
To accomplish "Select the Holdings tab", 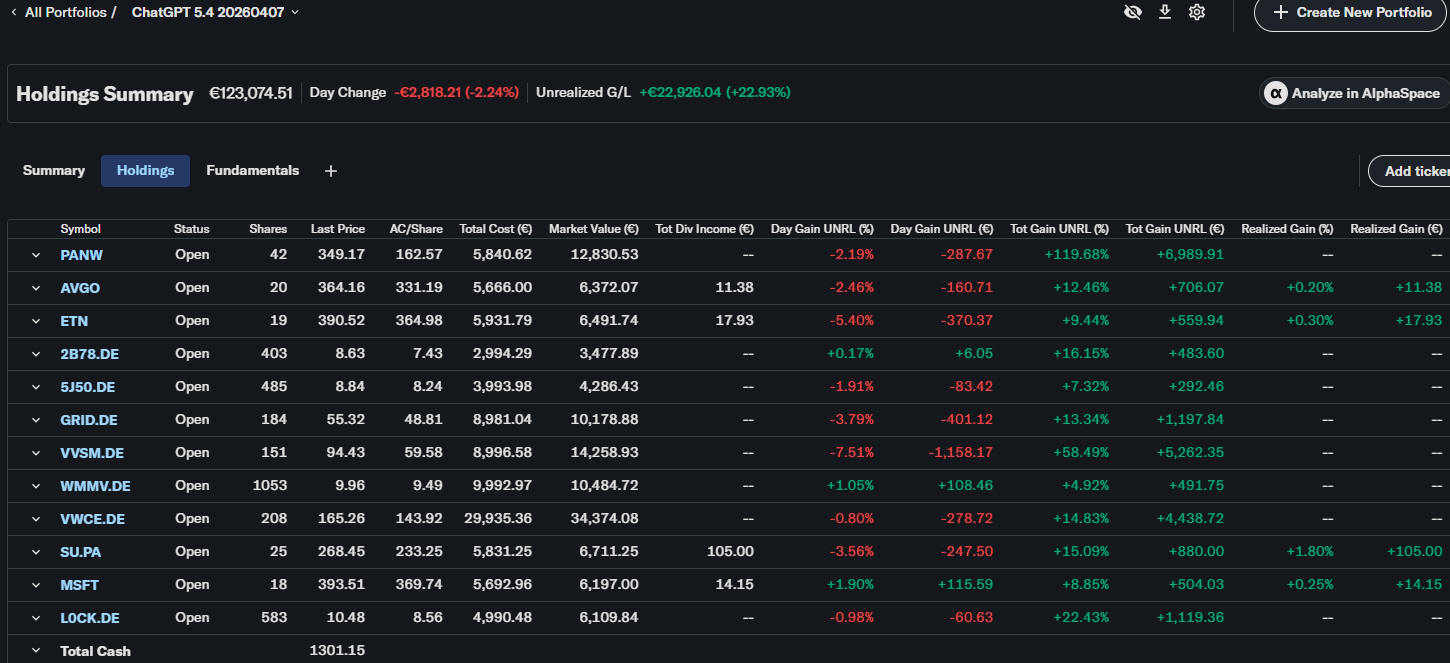I will point(146,171).
